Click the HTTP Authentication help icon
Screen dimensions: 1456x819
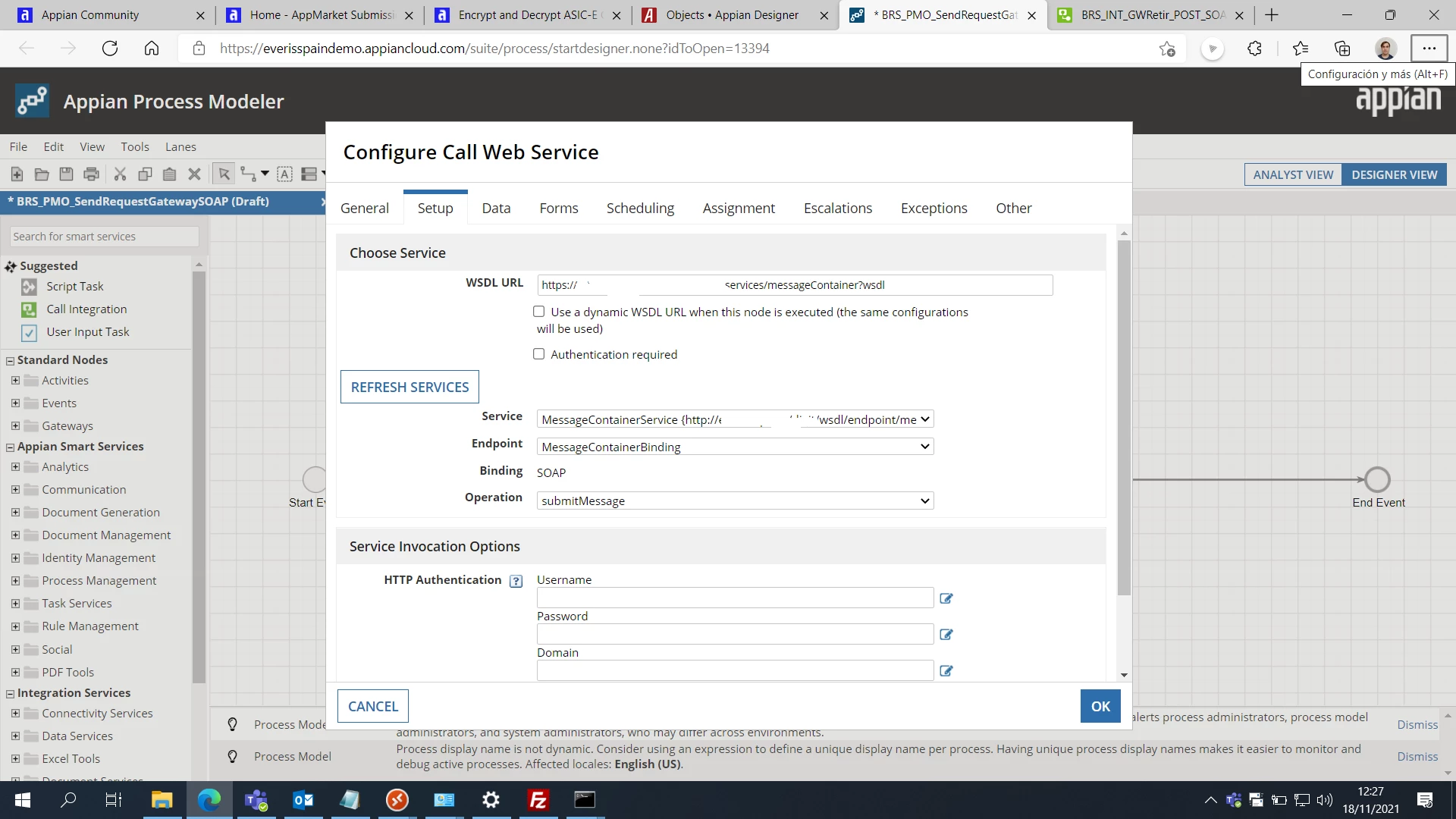tap(516, 581)
